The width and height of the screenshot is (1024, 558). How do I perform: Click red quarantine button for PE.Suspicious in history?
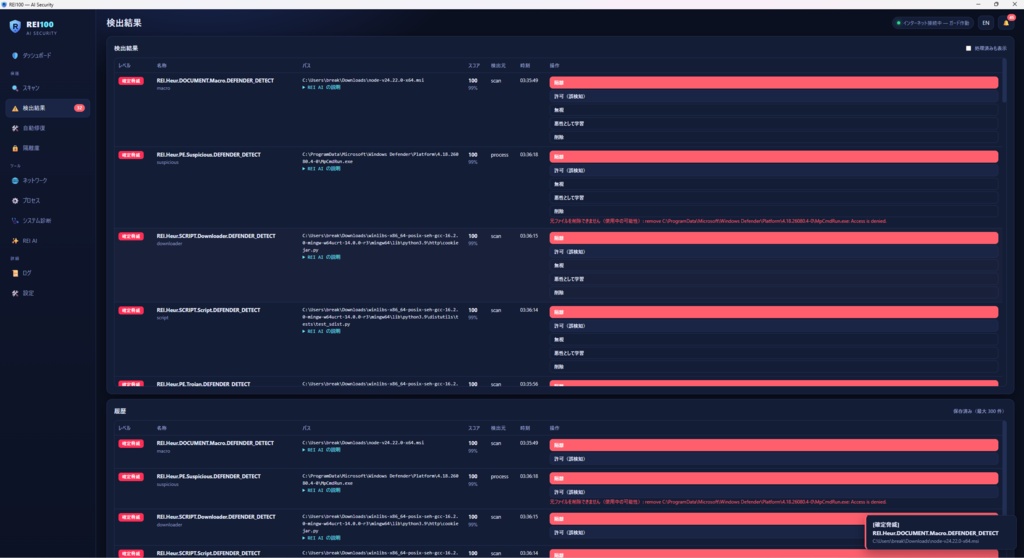click(x=773, y=478)
